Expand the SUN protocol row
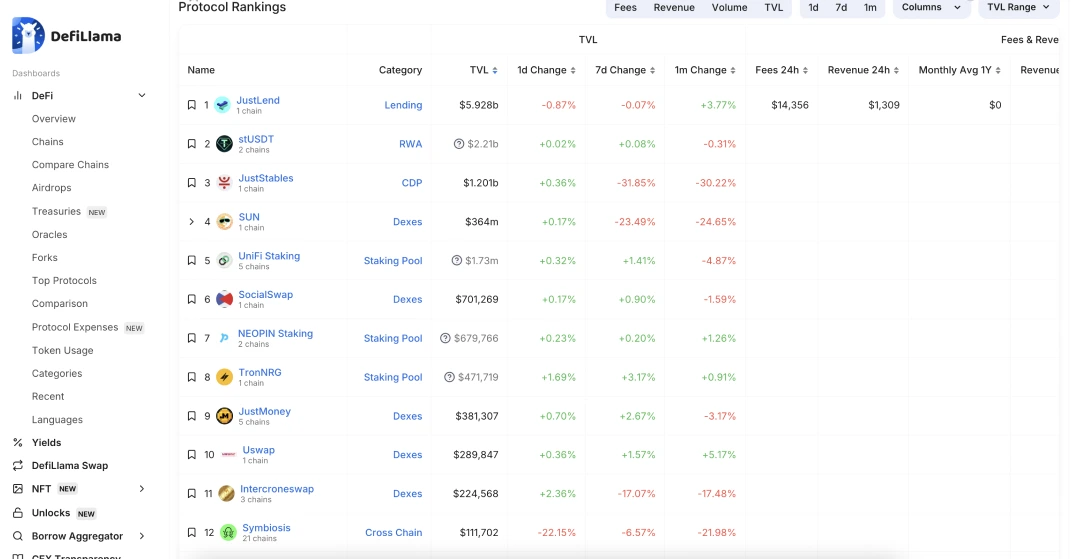 click(x=192, y=222)
